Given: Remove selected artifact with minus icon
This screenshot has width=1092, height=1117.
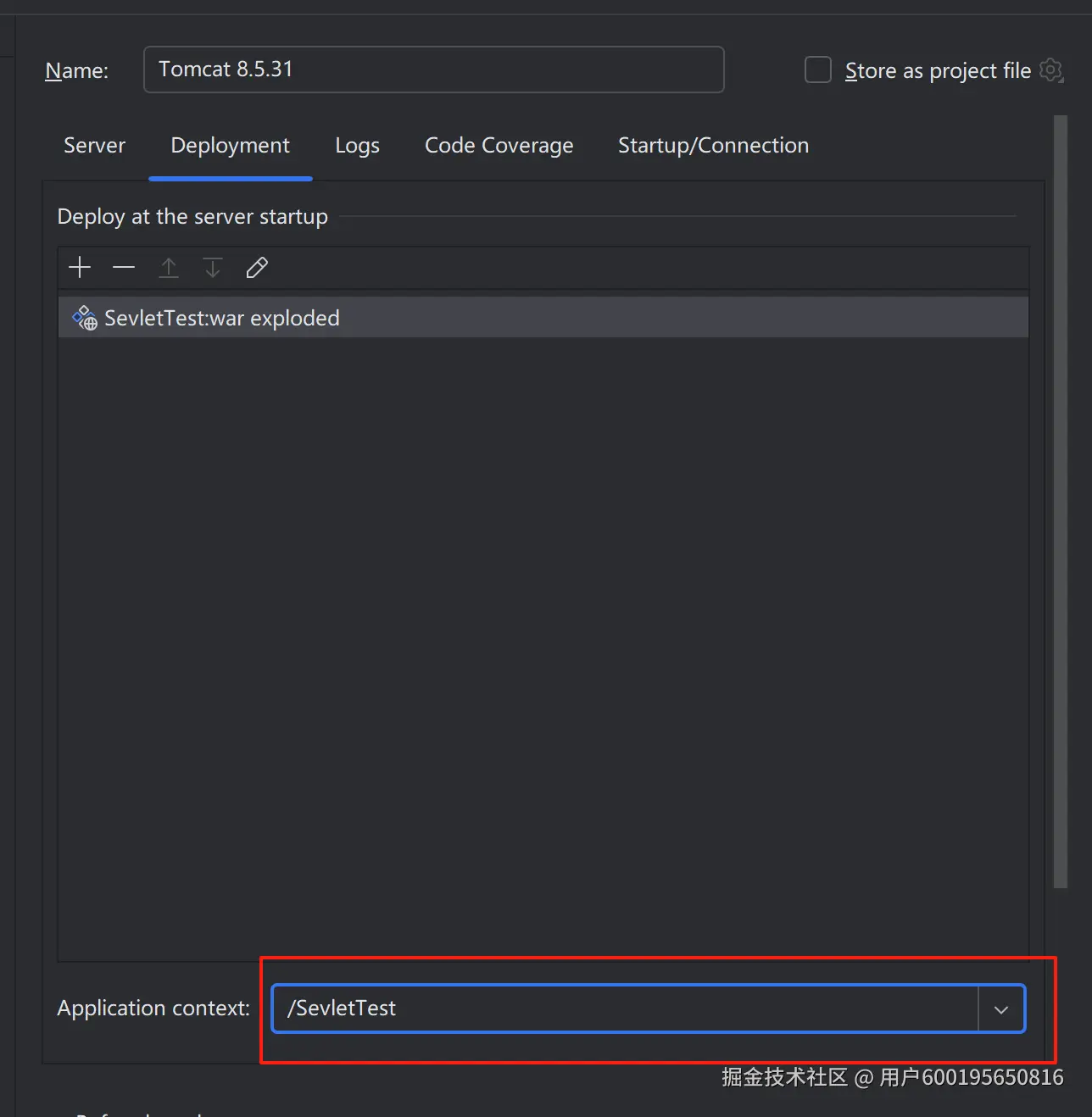Looking at the screenshot, I should [x=124, y=268].
